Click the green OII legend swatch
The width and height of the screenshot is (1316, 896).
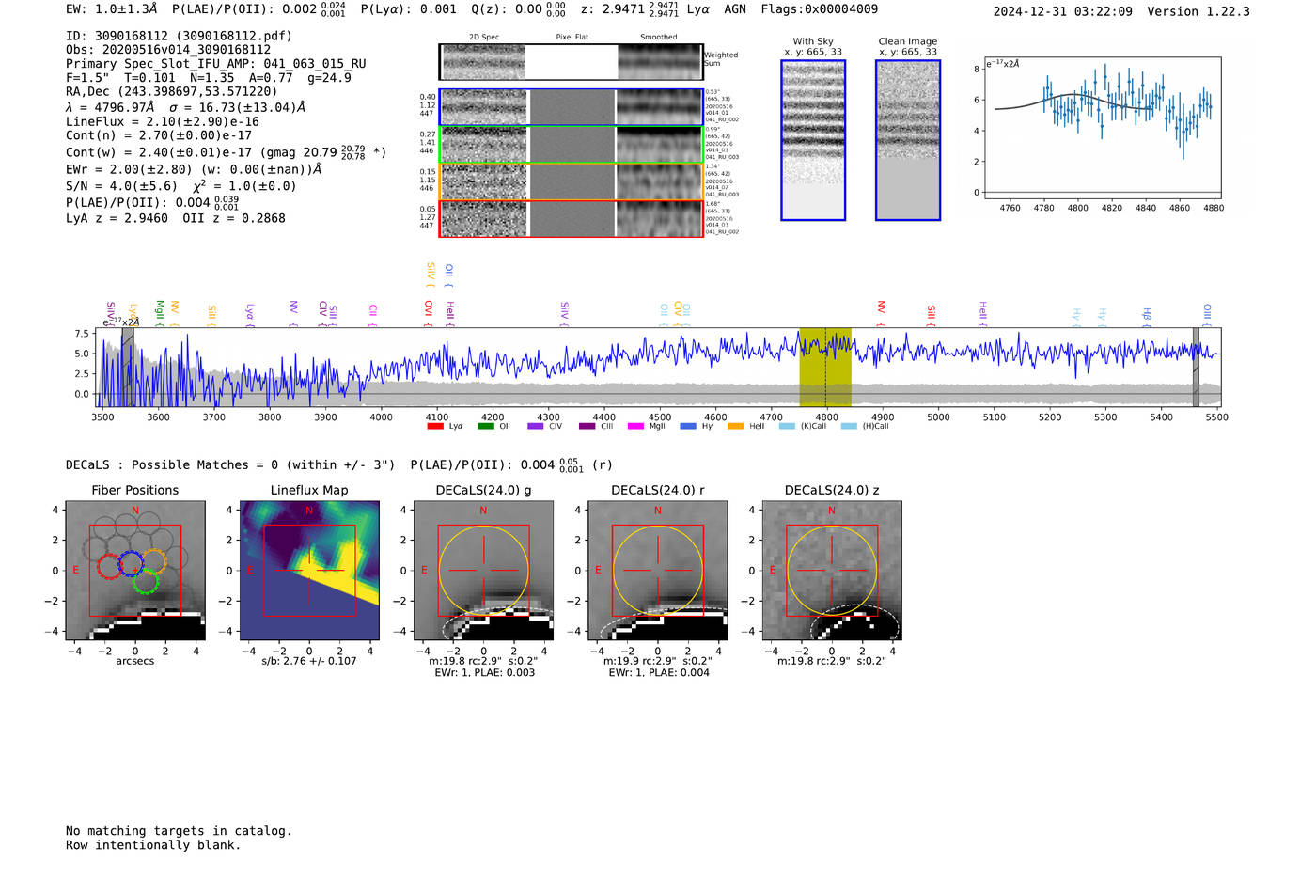[x=486, y=427]
